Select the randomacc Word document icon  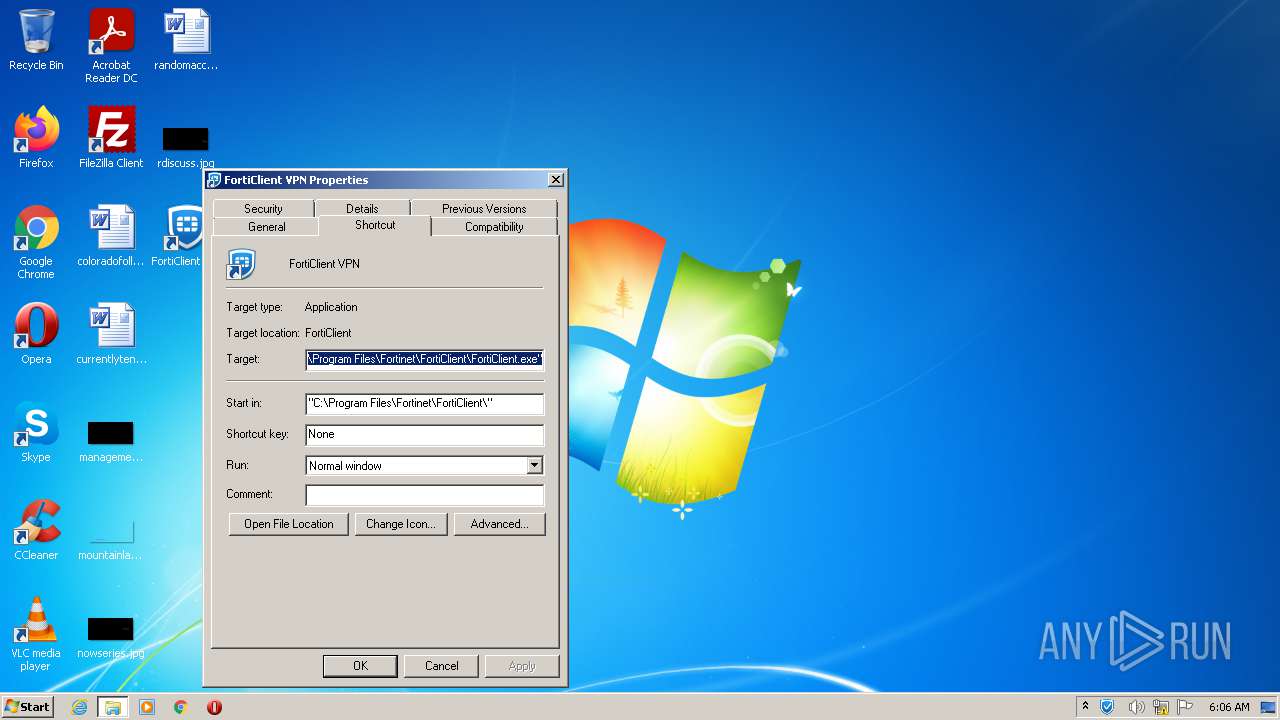[186, 40]
